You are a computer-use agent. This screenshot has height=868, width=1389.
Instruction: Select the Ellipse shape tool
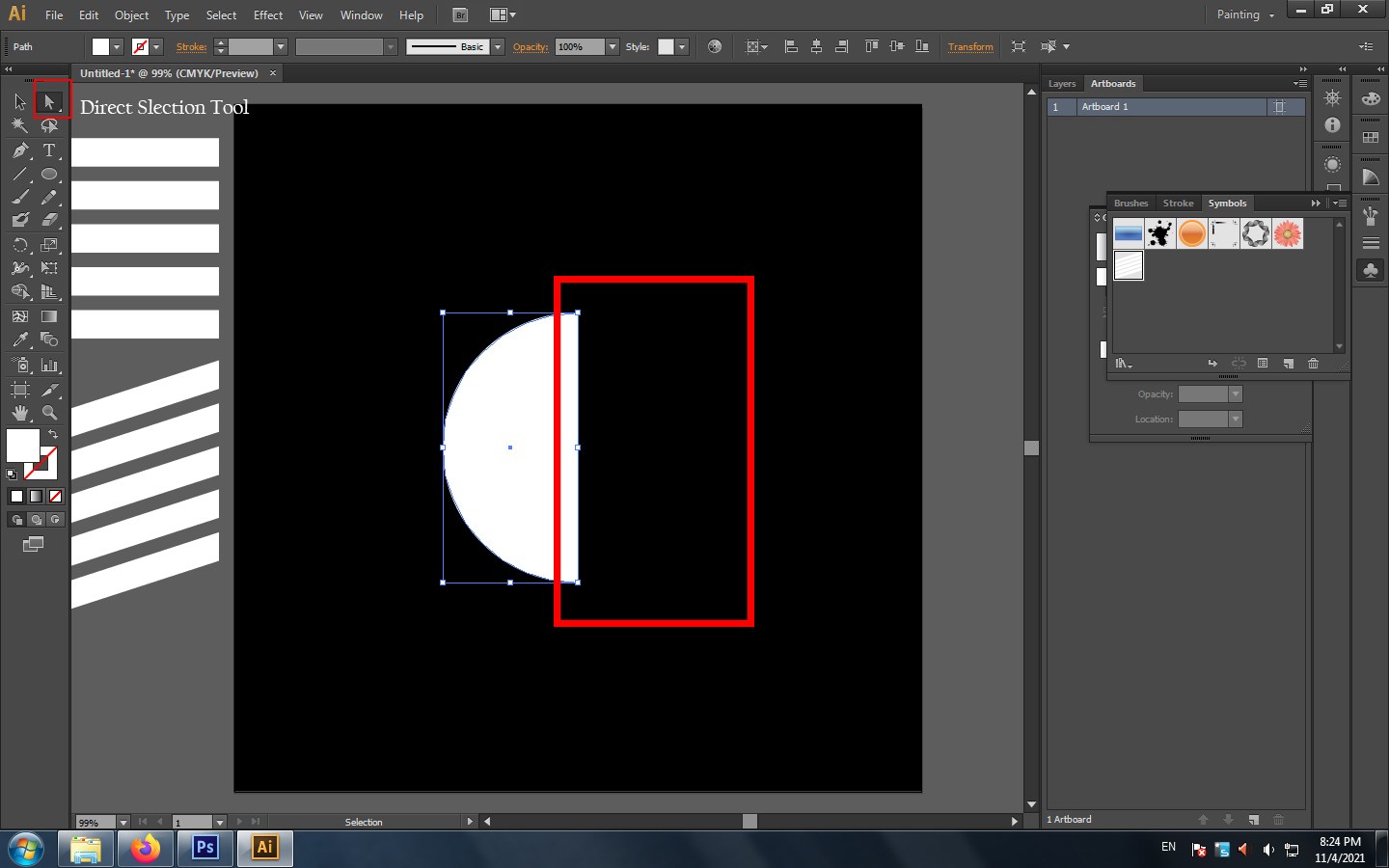[x=49, y=175]
